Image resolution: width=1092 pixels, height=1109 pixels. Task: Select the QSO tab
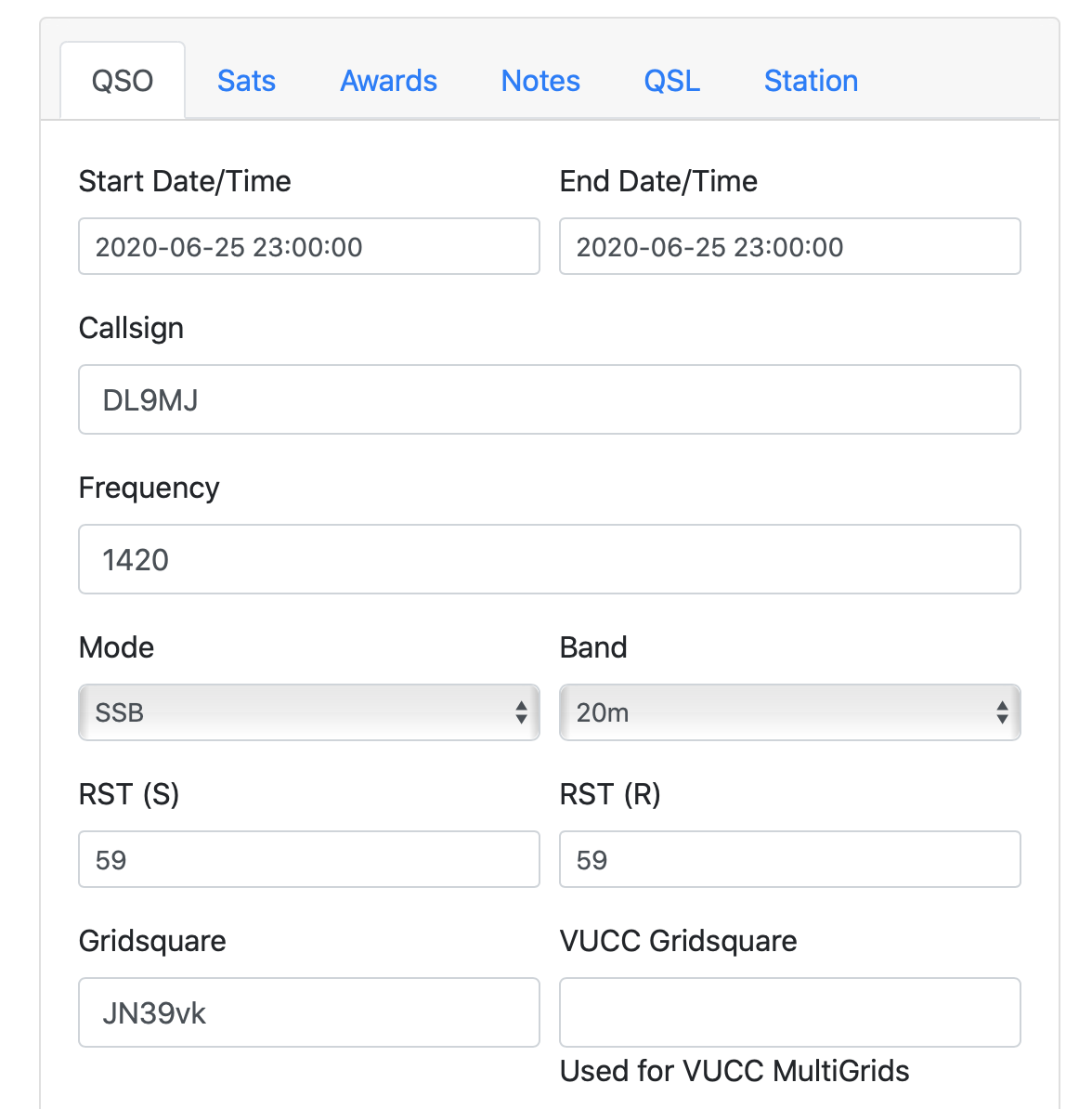coord(122,81)
